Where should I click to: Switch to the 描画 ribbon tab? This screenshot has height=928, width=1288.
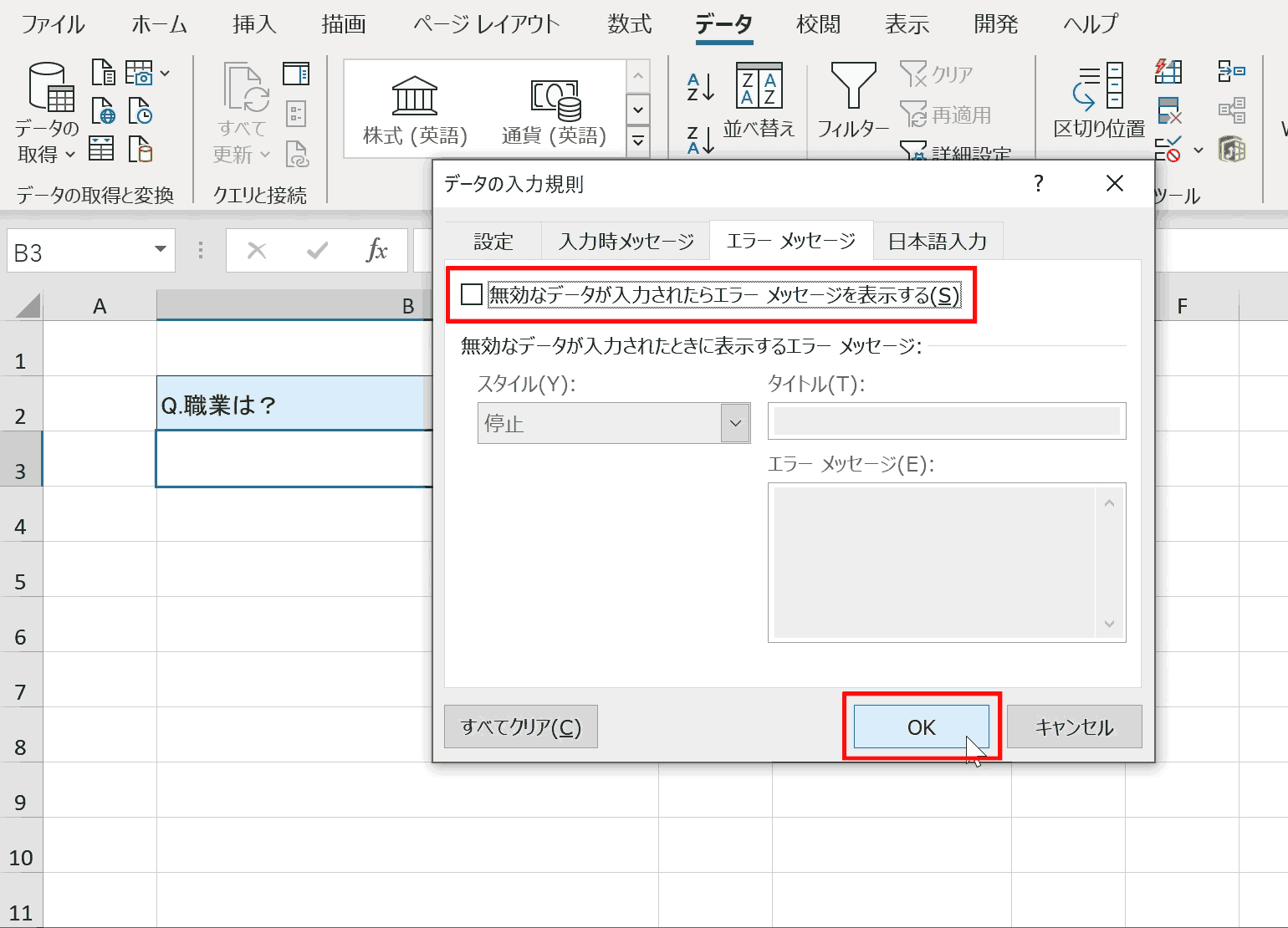point(344,24)
